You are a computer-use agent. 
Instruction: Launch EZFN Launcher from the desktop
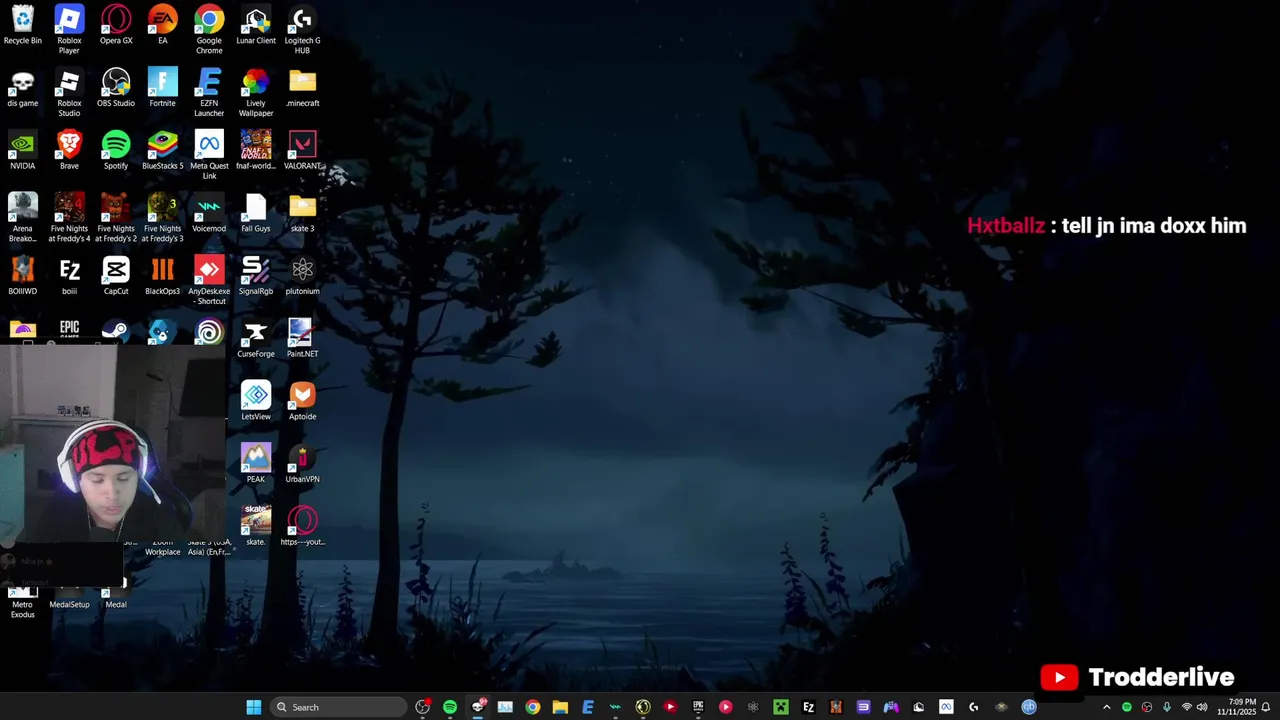209,93
